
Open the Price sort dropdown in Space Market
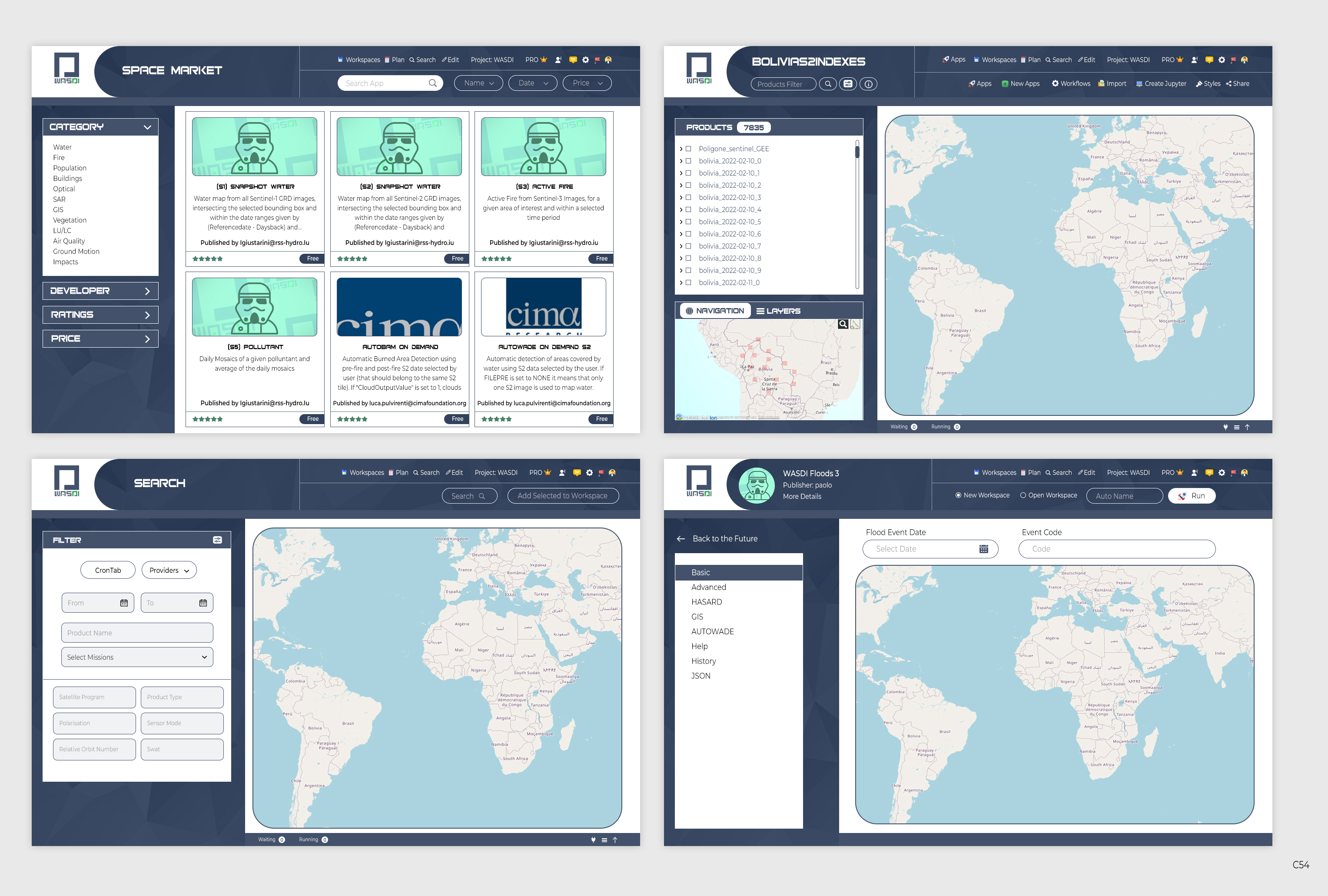(587, 83)
